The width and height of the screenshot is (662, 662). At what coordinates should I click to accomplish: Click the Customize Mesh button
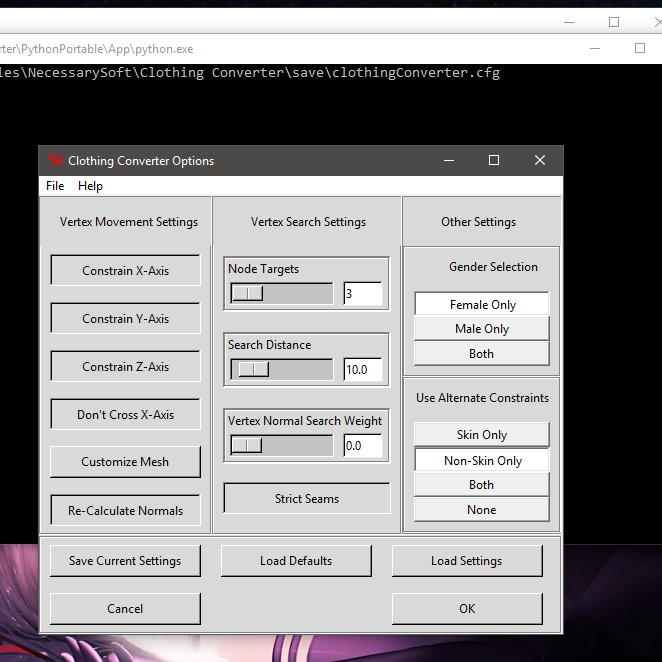(x=125, y=462)
